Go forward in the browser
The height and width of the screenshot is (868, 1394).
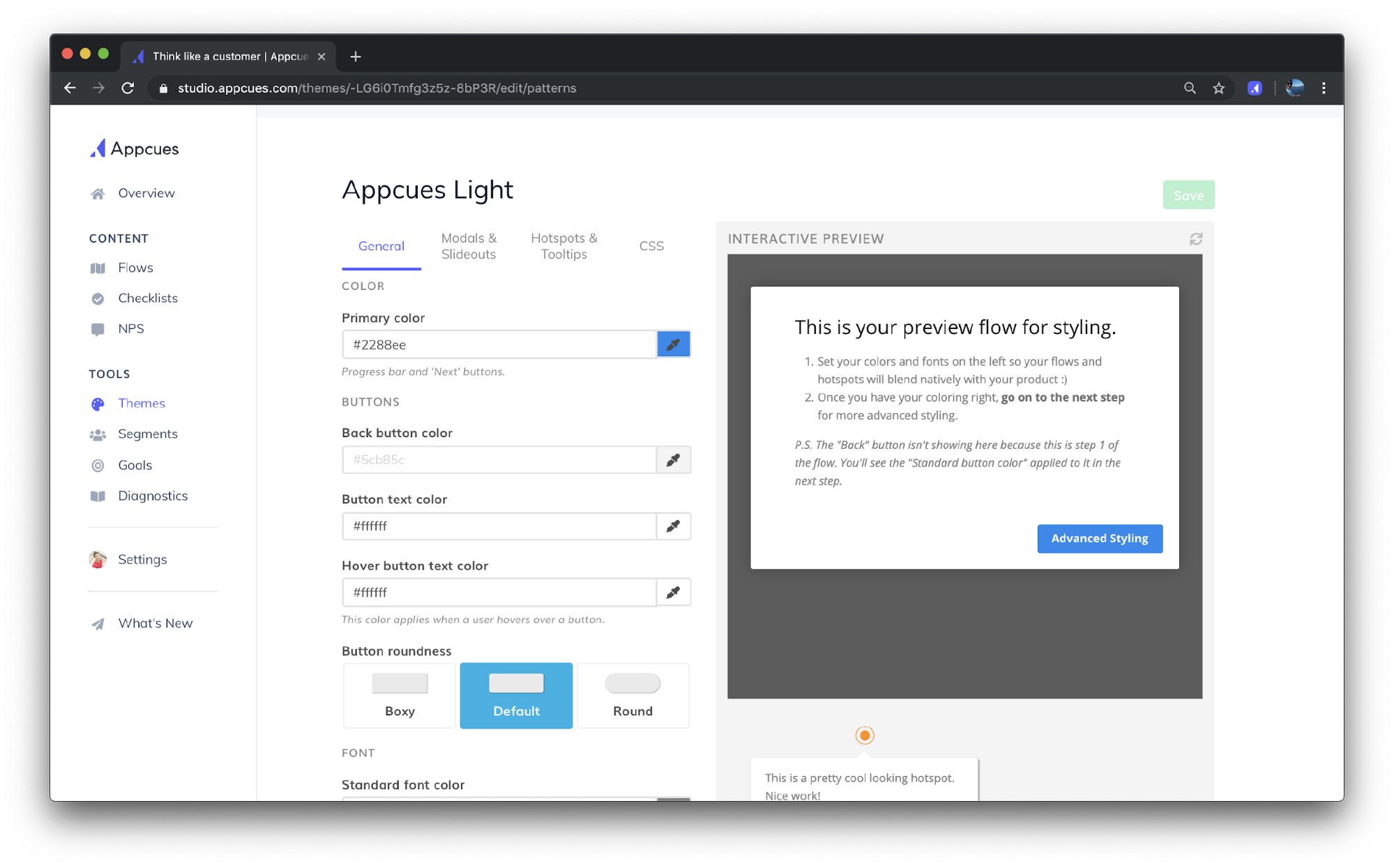pyautogui.click(x=98, y=88)
